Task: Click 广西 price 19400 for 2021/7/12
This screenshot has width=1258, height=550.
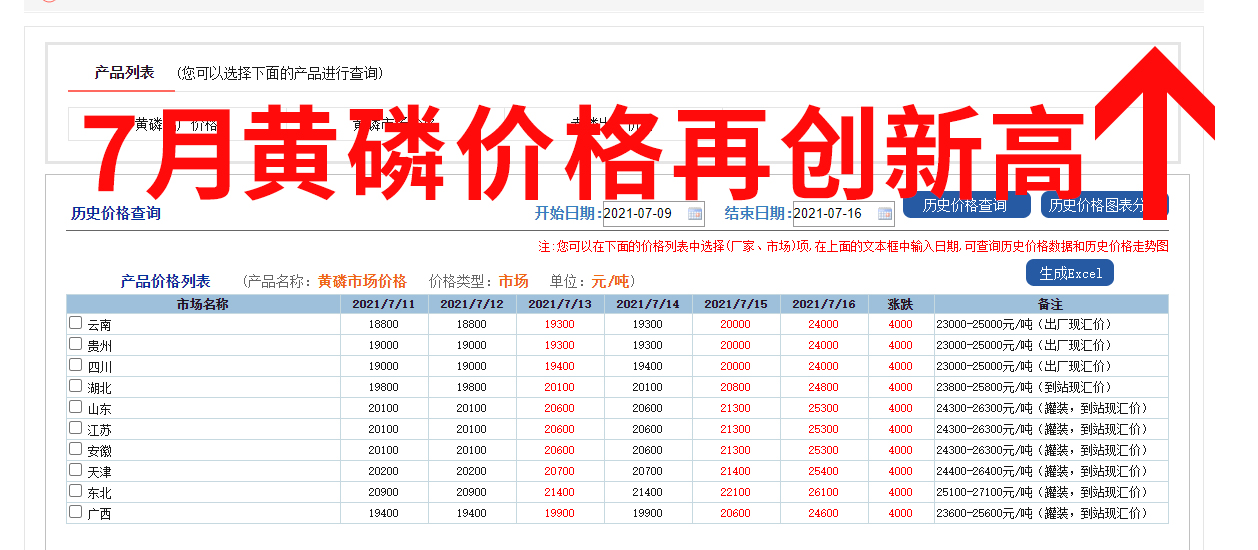Action: (x=472, y=513)
